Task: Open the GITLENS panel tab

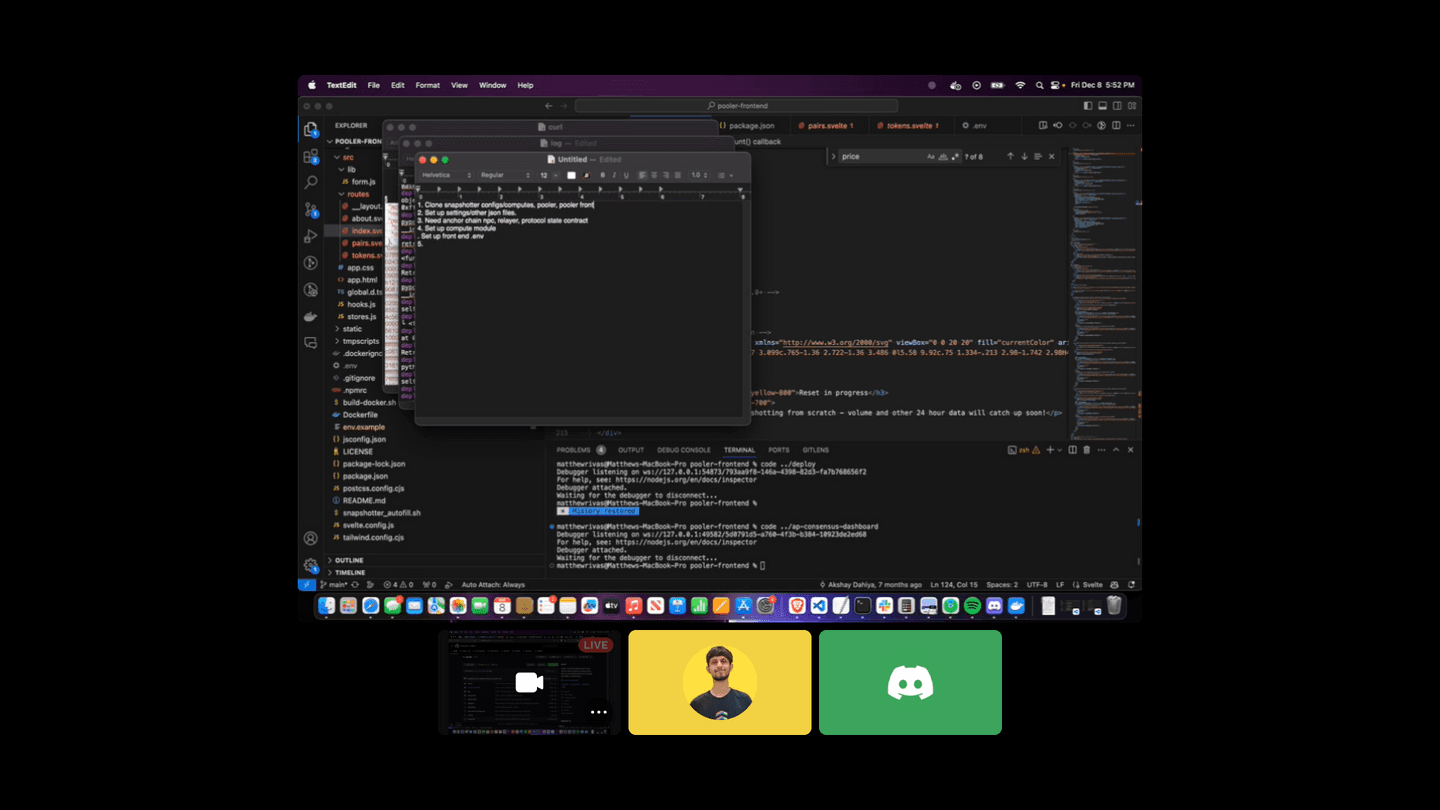Action: [815, 450]
